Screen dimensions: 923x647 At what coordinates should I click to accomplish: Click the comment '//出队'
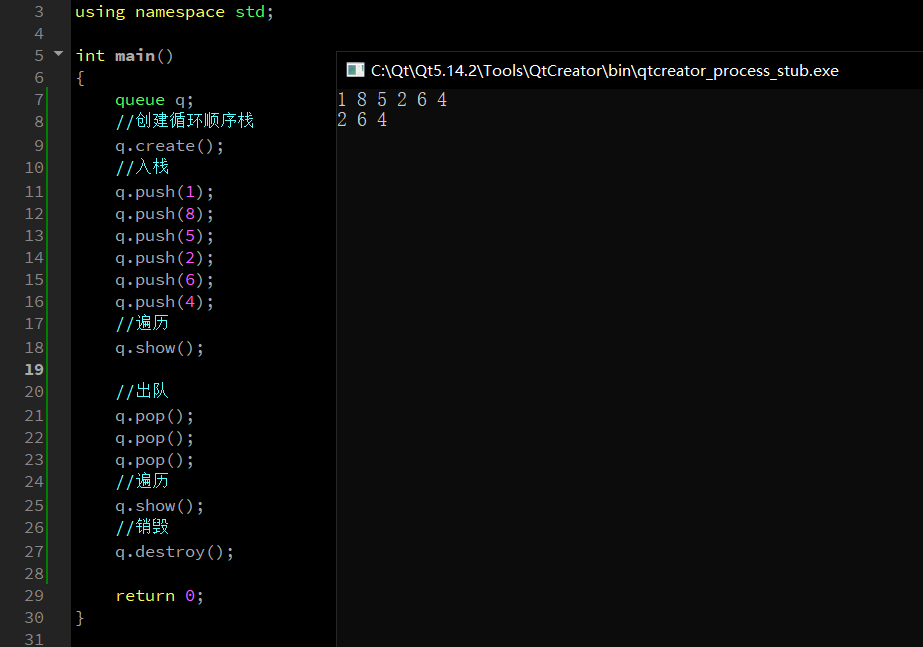142,391
